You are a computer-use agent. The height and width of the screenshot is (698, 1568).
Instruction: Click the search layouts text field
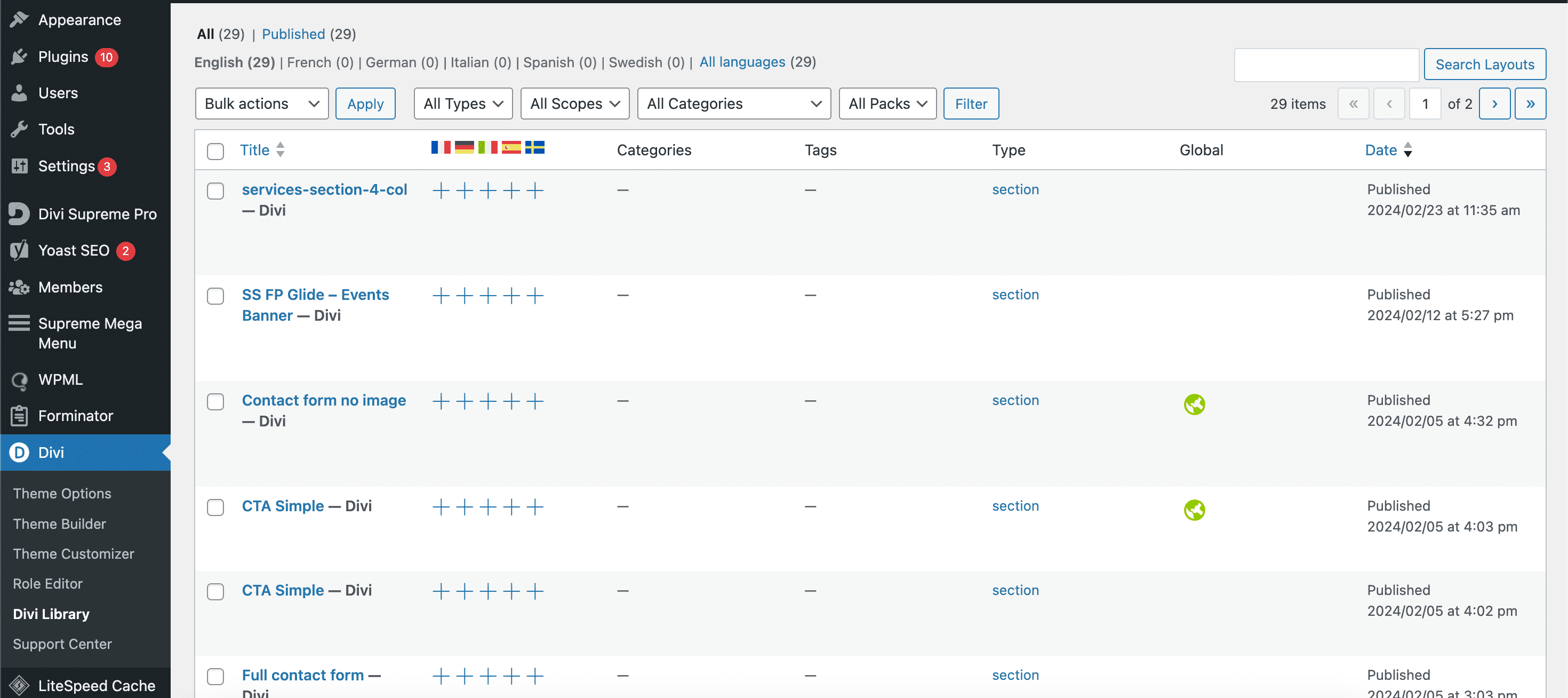pyautogui.click(x=1326, y=65)
